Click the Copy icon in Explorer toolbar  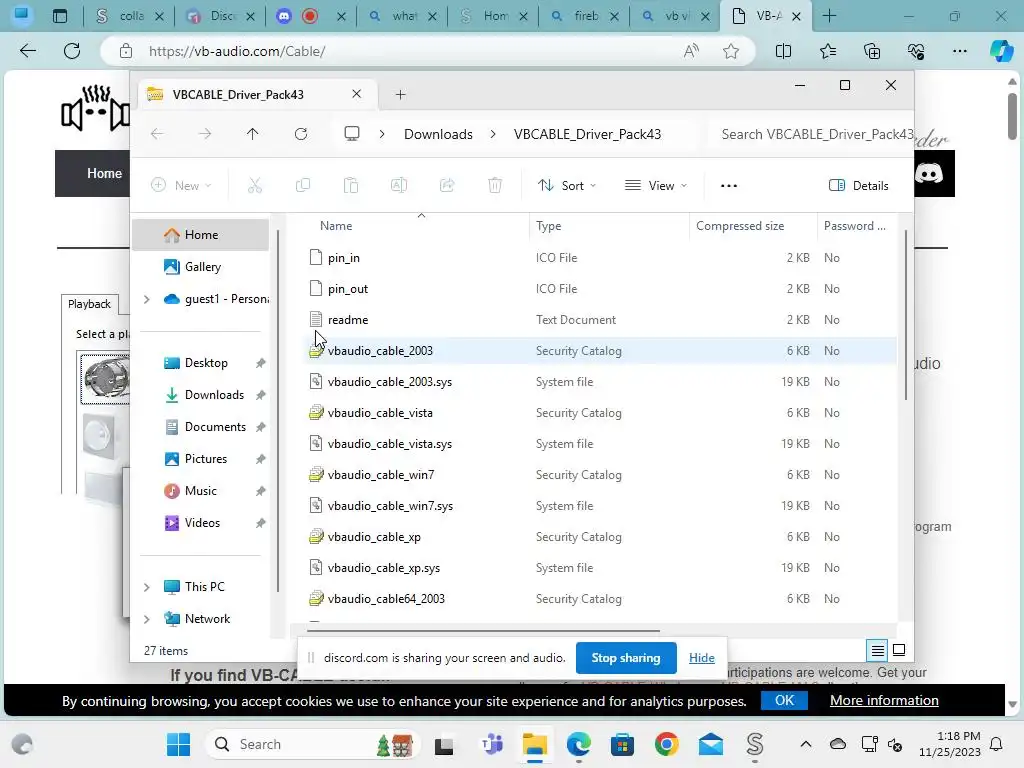[x=302, y=185]
